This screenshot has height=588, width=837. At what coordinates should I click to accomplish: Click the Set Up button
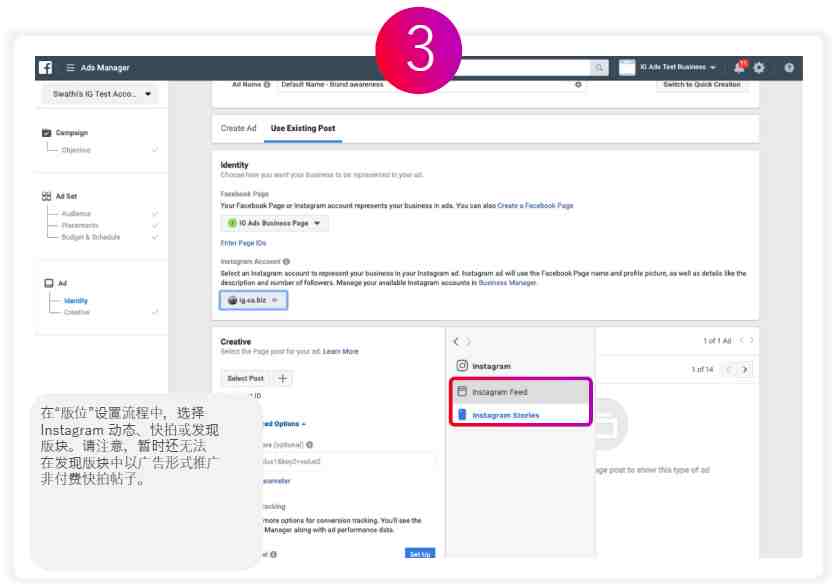coord(420,554)
